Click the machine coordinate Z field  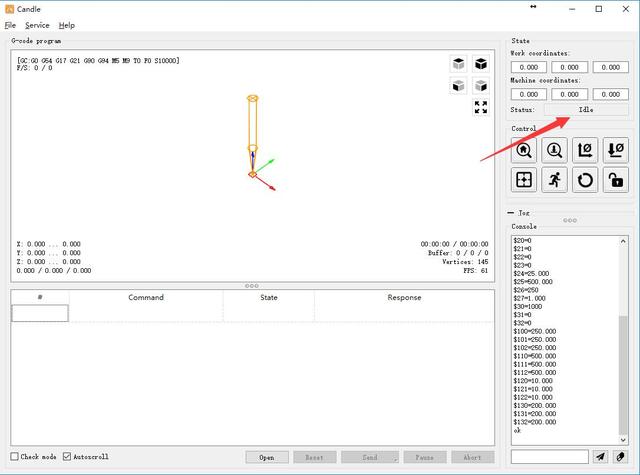coord(611,94)
